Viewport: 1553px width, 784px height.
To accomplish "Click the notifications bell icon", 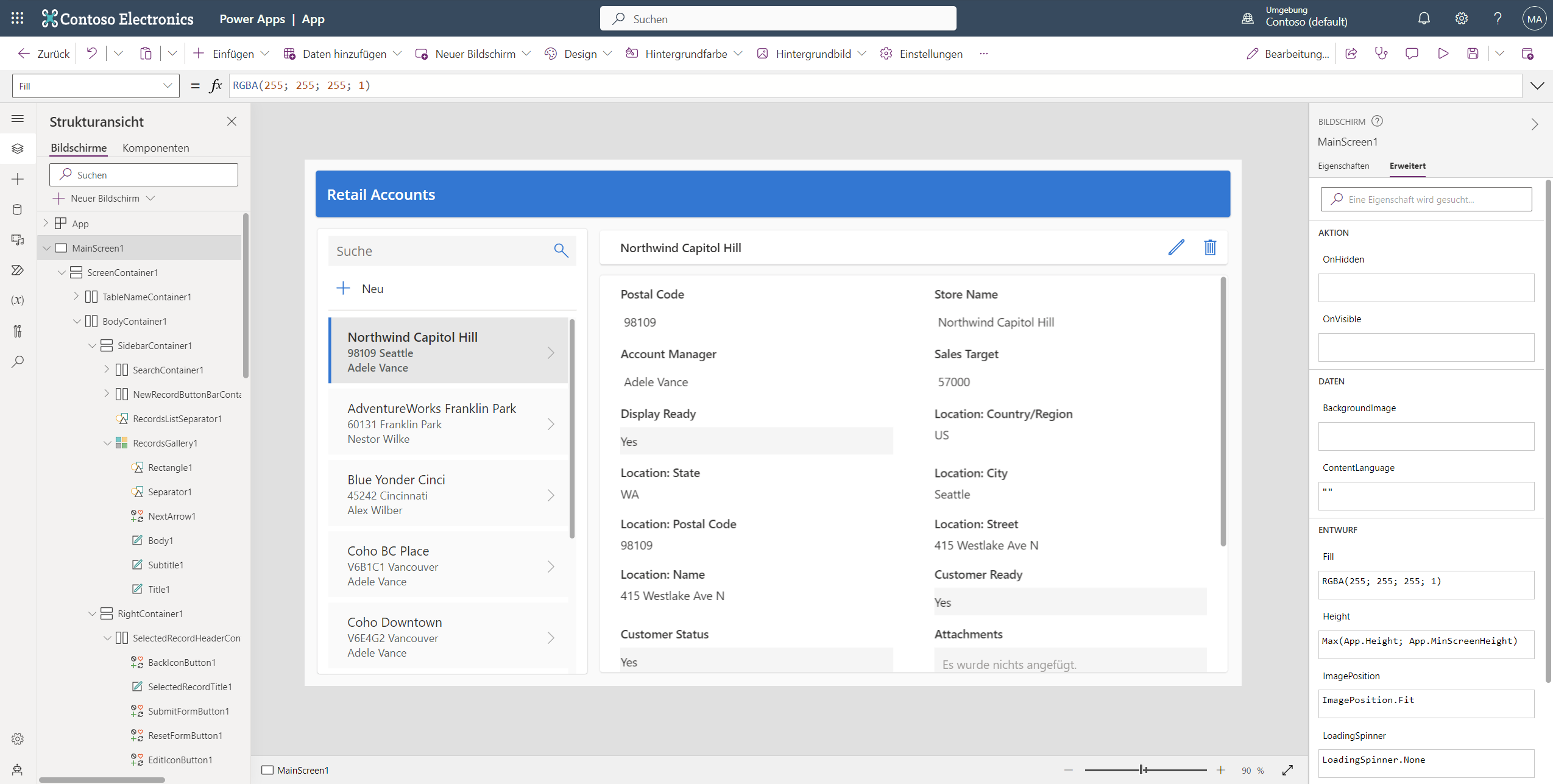I will click(1424, 18).
